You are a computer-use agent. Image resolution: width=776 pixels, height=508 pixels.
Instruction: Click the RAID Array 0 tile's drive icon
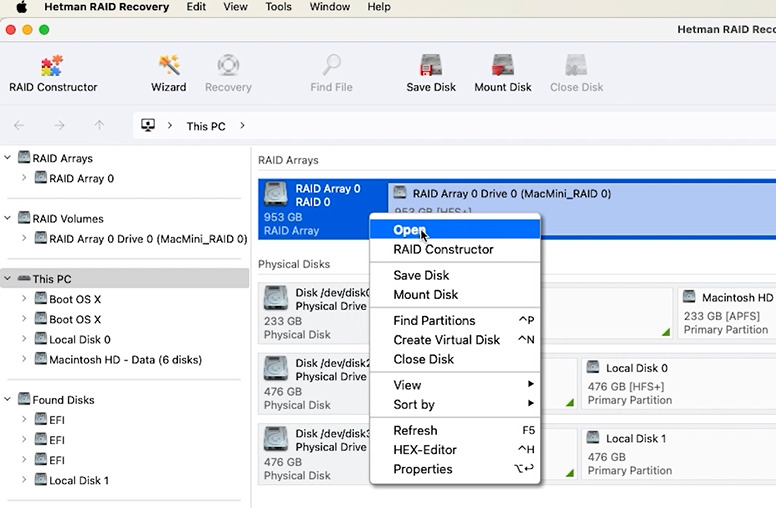(x=276, y=194)
